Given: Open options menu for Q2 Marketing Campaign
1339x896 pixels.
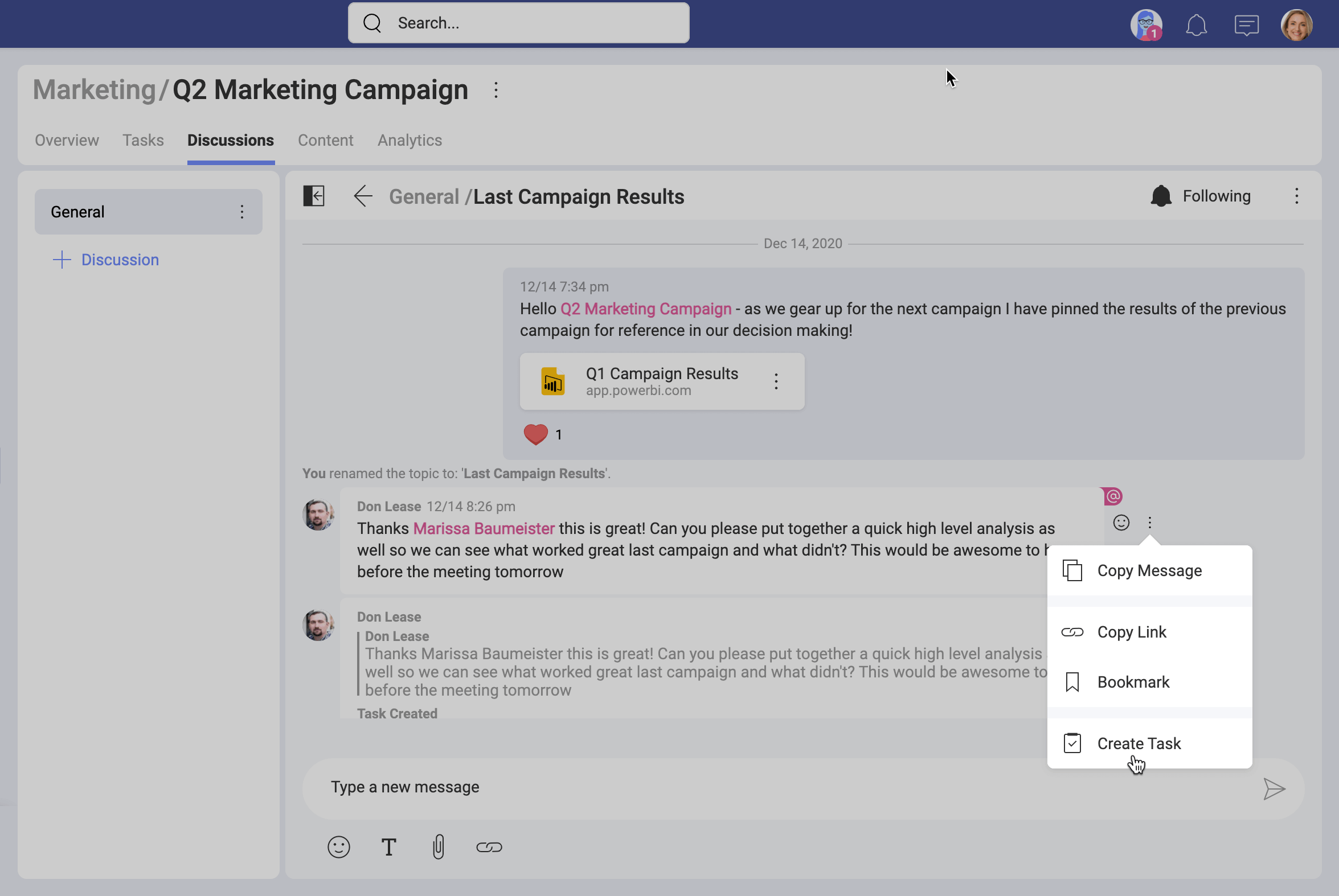Looking at the screenshot, I should click(495, 90).
